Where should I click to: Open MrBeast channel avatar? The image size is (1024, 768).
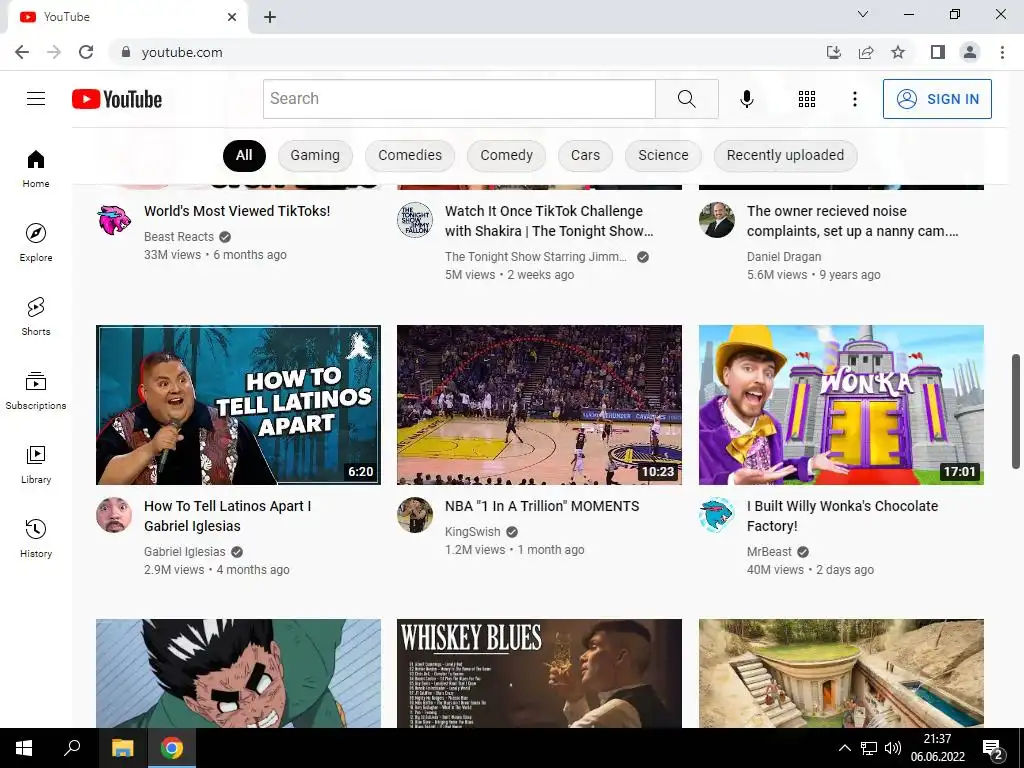pos(716,515)
